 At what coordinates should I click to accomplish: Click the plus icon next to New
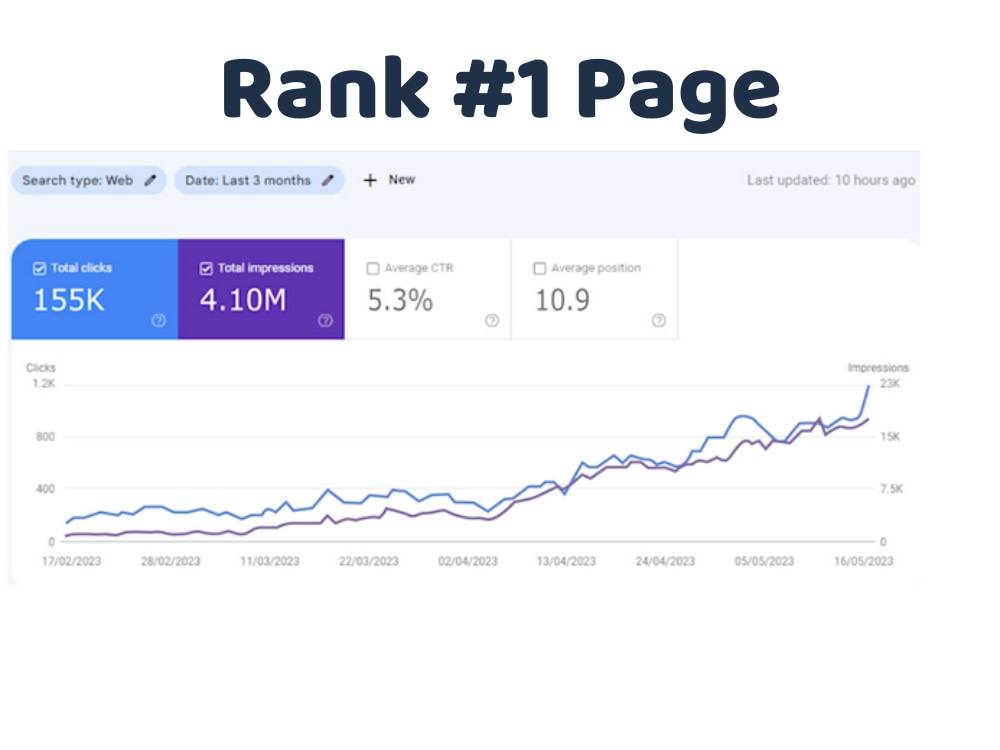[x=370, y=180]
